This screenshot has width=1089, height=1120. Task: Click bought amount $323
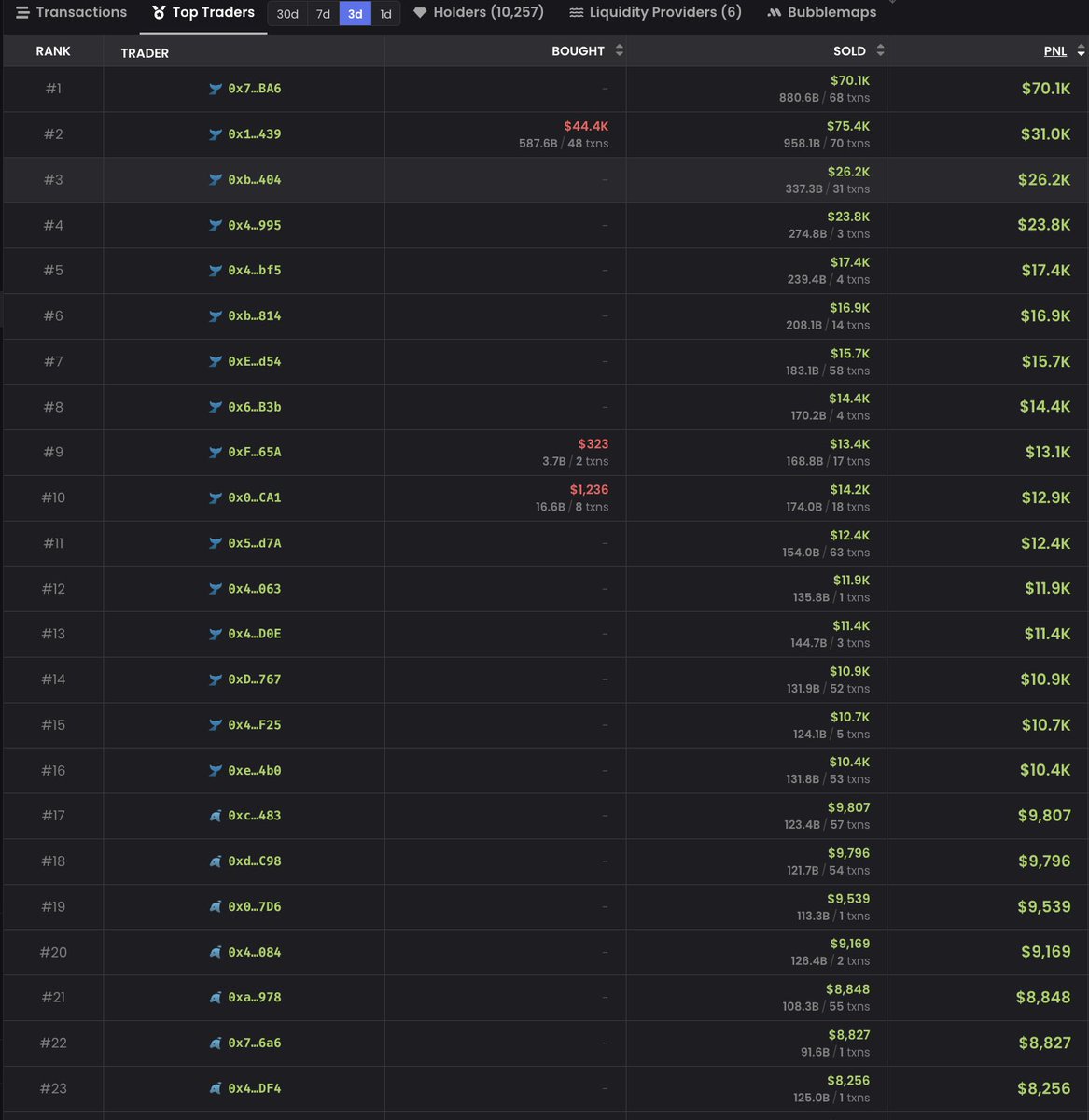(x=593, y=444)
